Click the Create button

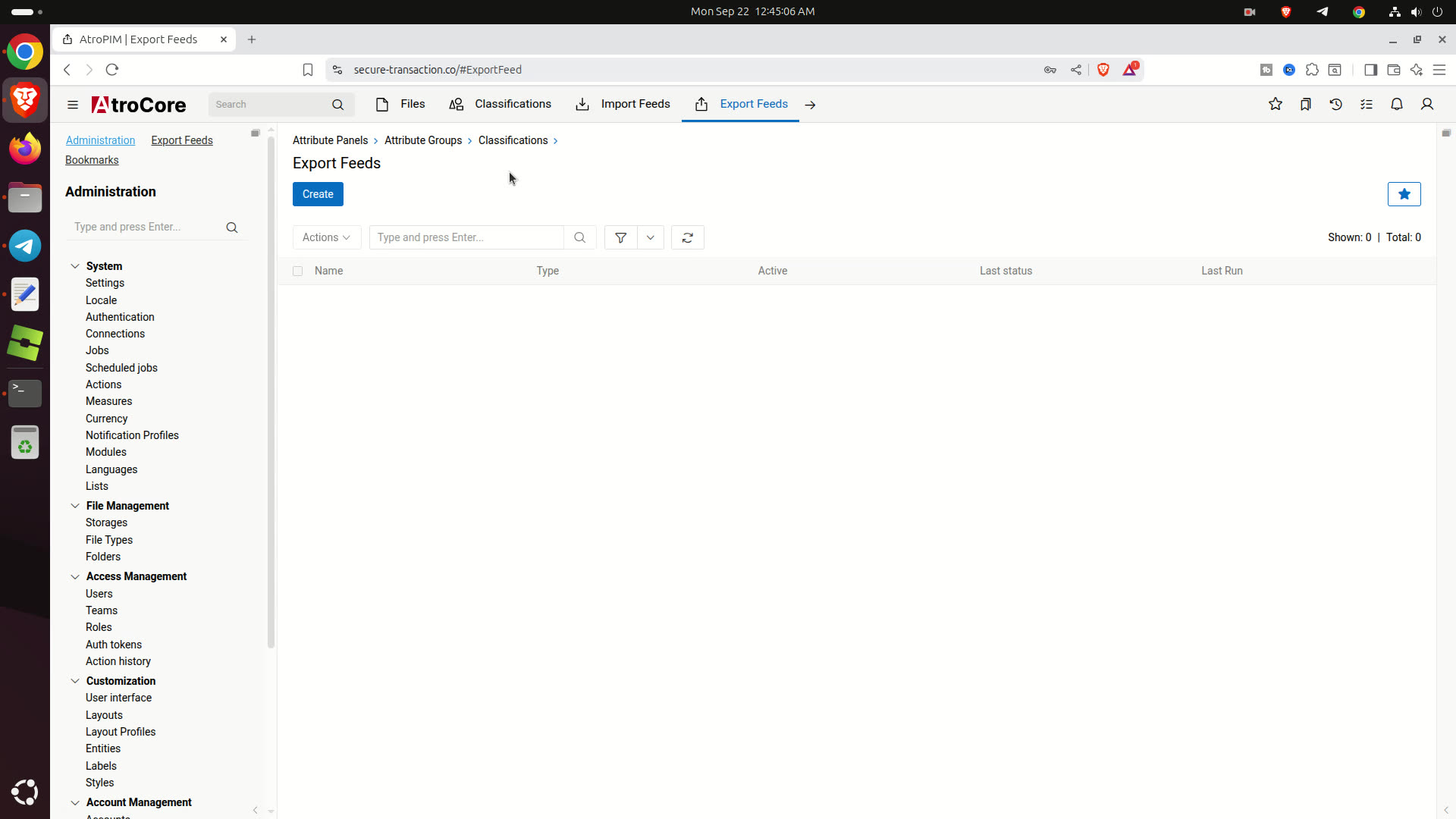pos(318,194)
